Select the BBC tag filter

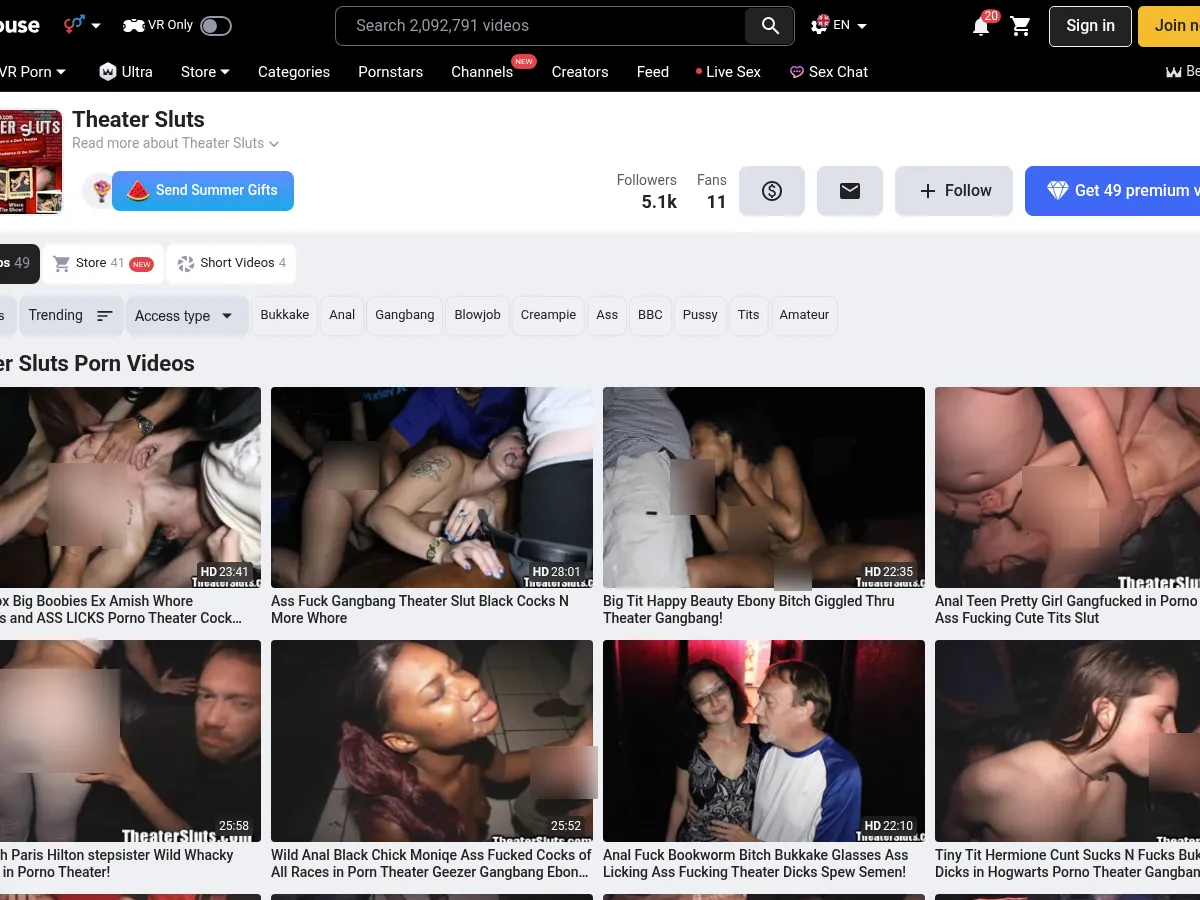(x=651, y=315)
